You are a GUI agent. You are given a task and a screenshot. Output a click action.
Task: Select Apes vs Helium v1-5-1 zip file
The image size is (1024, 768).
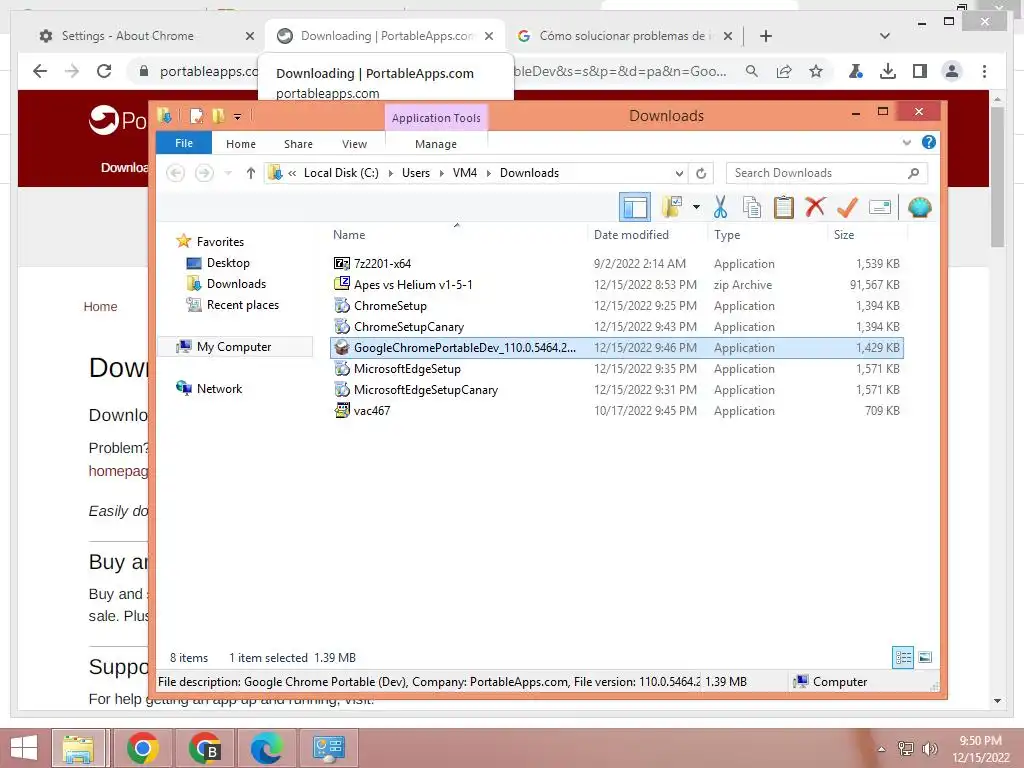(x=413, y=285)
